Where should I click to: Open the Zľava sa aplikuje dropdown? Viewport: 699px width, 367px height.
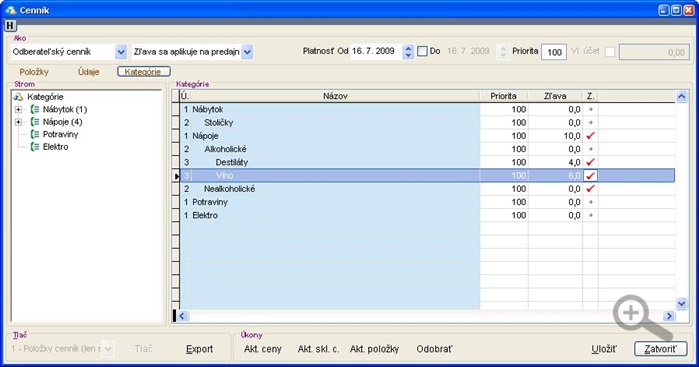tap(247, 52)
